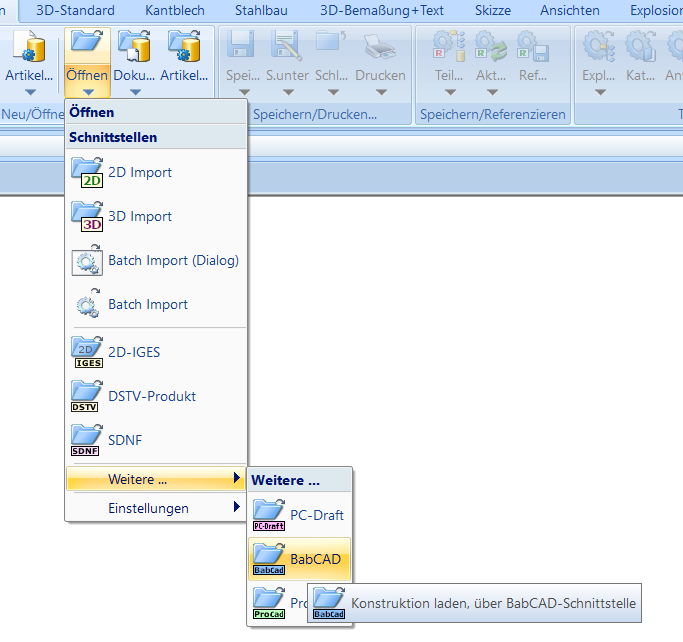
Task: Open dropdown arrow under Teil...
Action: (450, 92)
